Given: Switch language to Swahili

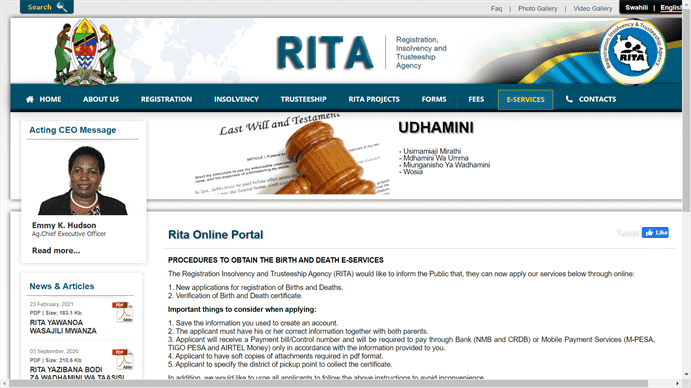Looking at the screenshot, I should 636,7.
